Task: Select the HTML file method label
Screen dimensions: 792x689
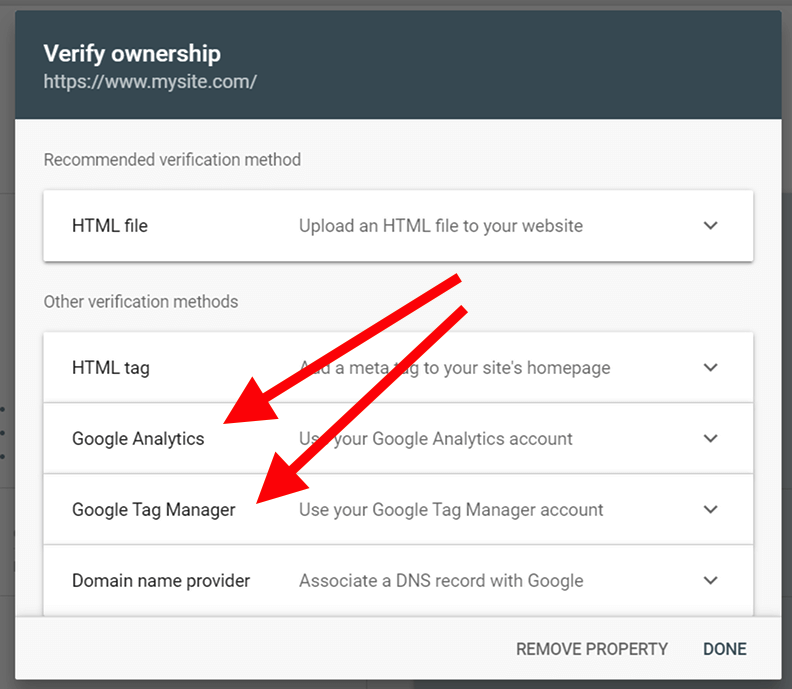Action: click(x=110, y=226)
